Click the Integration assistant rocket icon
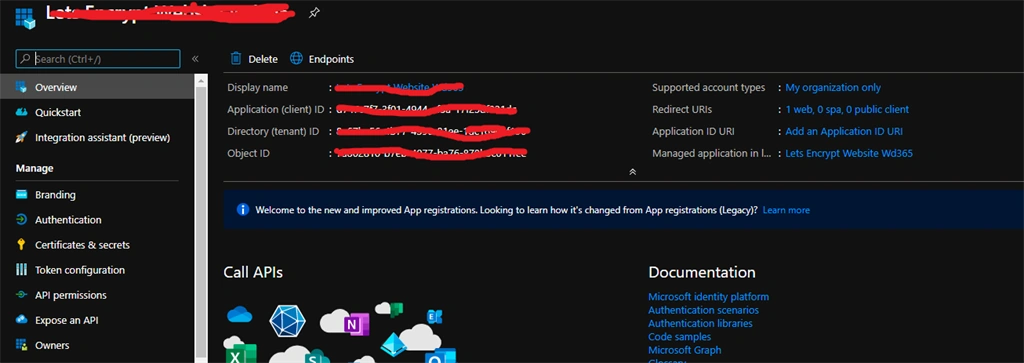 22,138
